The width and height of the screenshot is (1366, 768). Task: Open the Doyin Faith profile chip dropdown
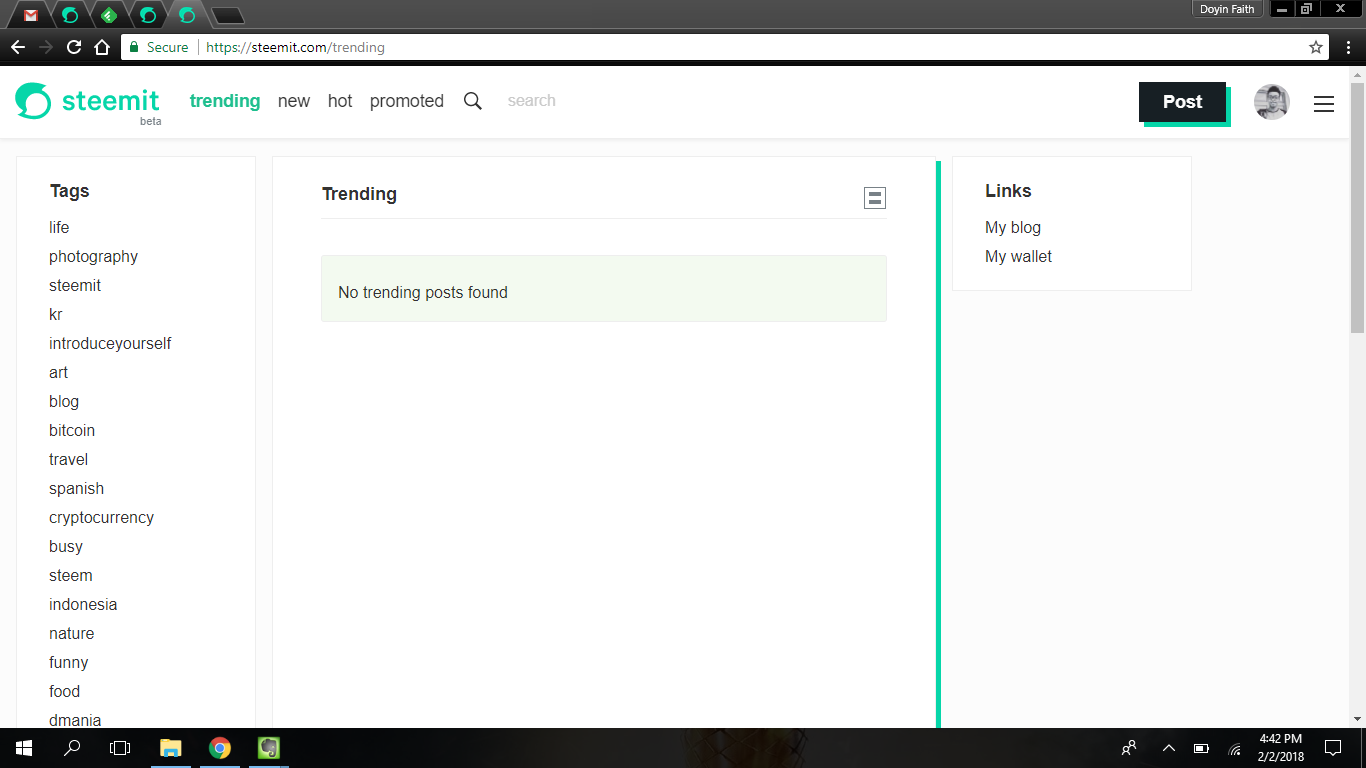tap(1227, 9)
